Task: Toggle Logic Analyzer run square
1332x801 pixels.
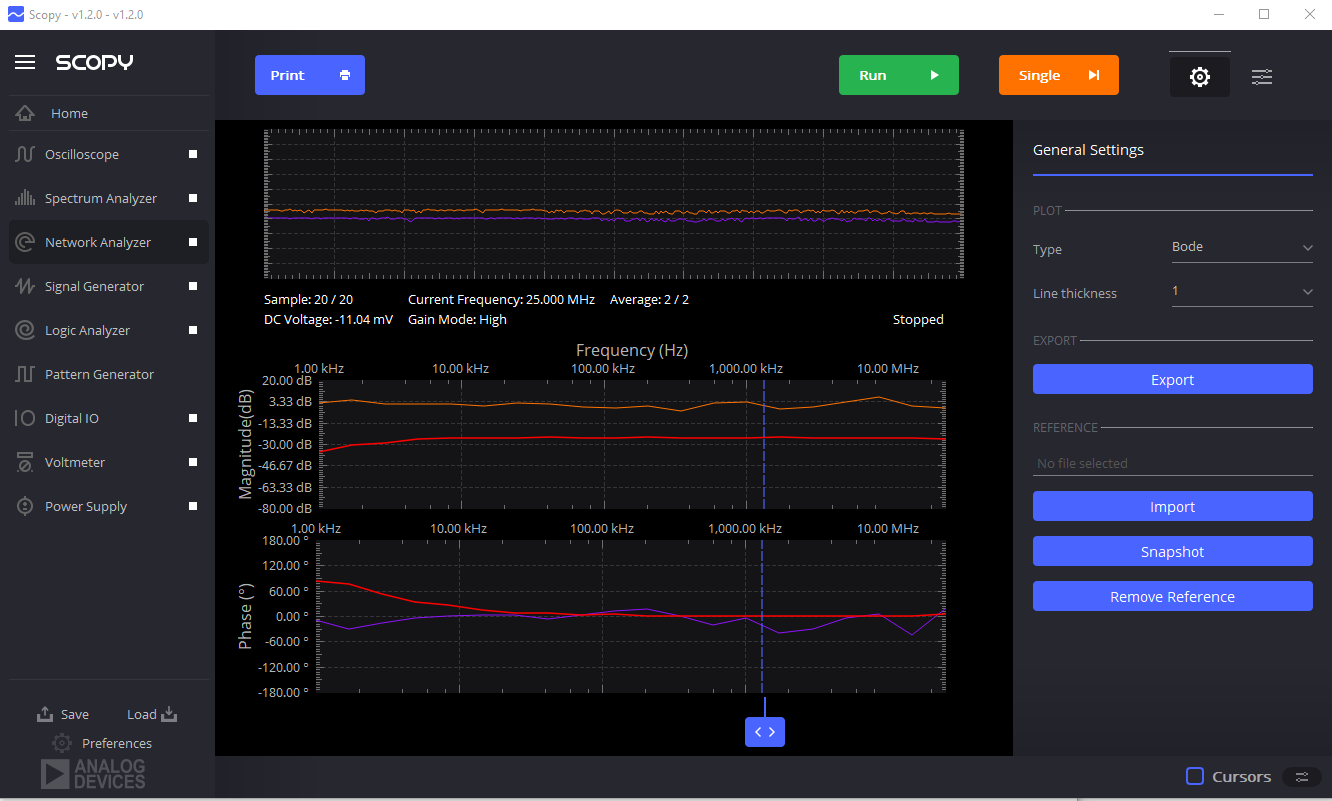Action: tap(193, 330)
